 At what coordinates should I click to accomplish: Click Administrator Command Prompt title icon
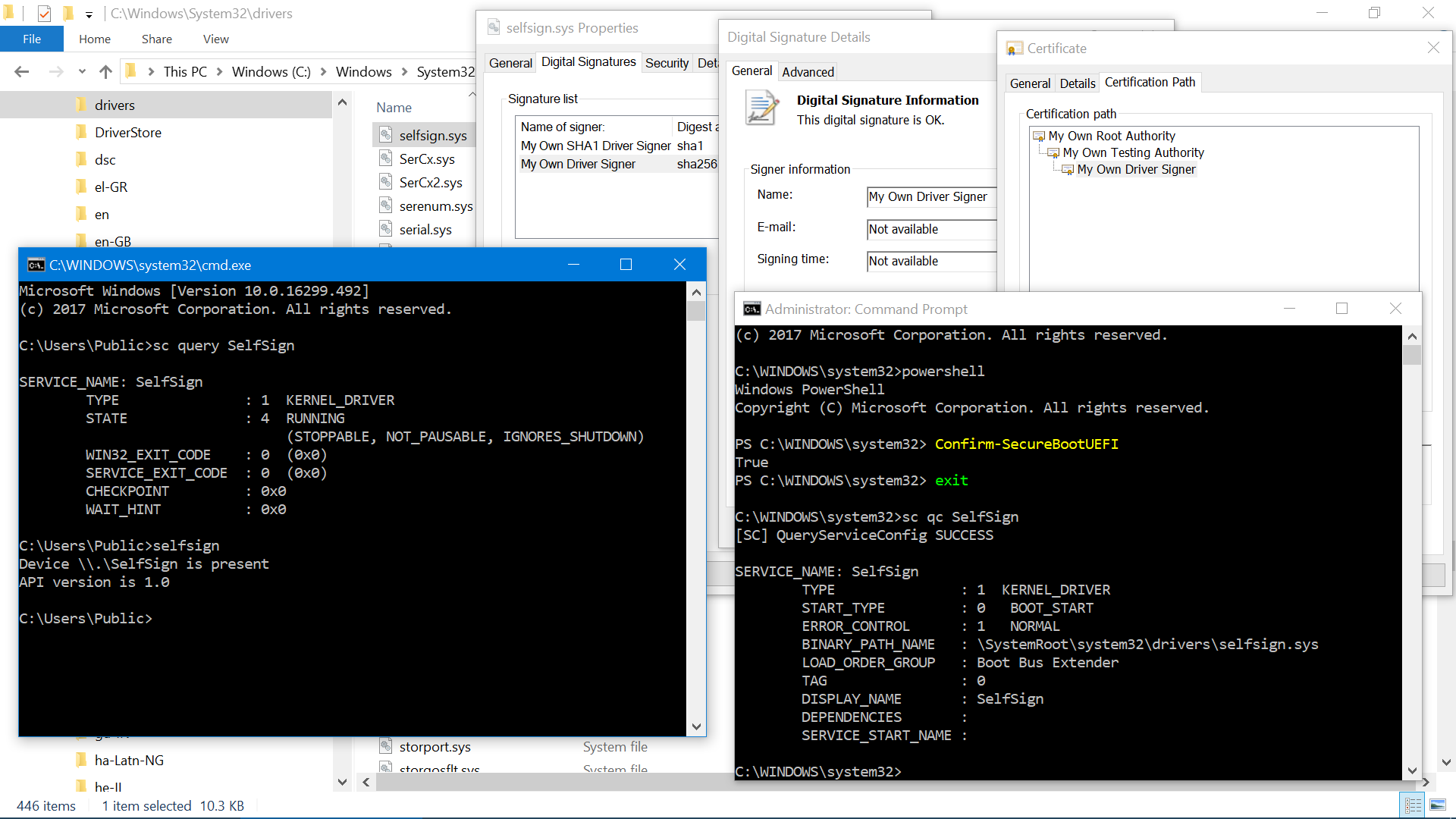(x=752, y=309)
